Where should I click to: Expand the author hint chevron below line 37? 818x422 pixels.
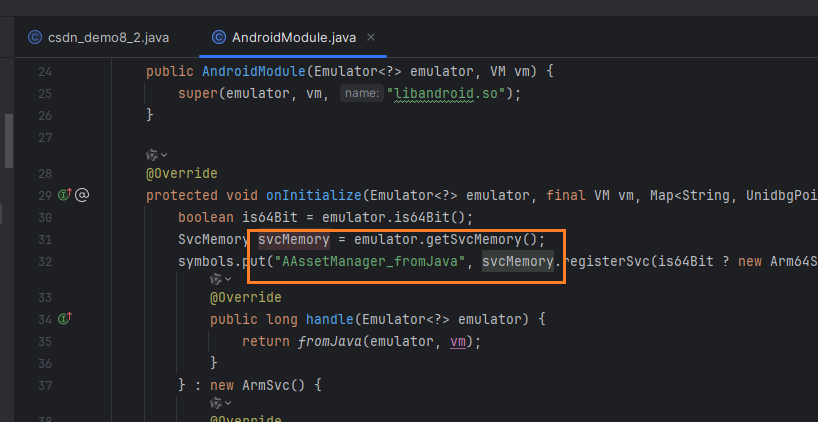click(228, 403)
